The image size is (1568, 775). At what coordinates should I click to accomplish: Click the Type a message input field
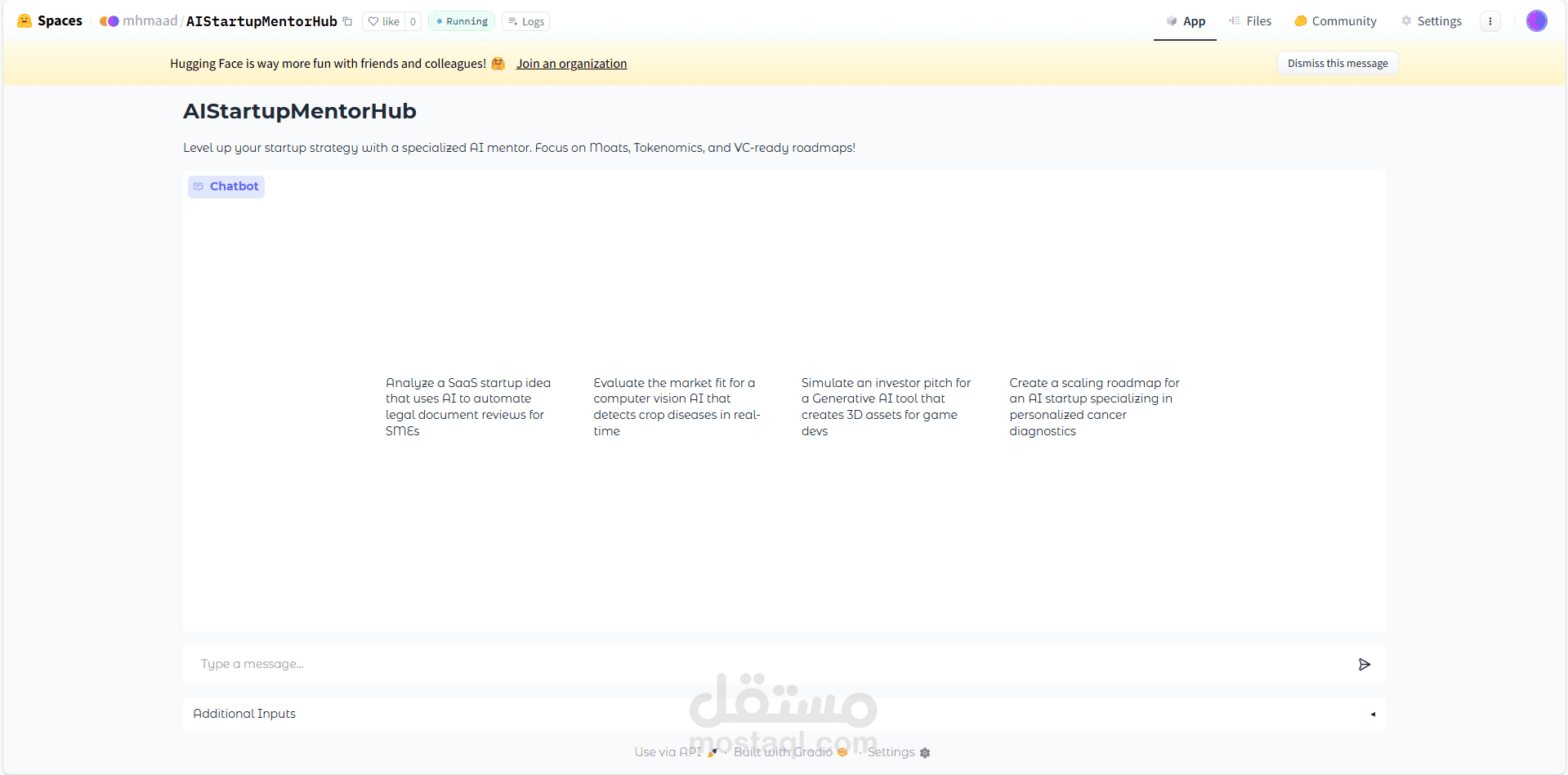tap(572, 664)
